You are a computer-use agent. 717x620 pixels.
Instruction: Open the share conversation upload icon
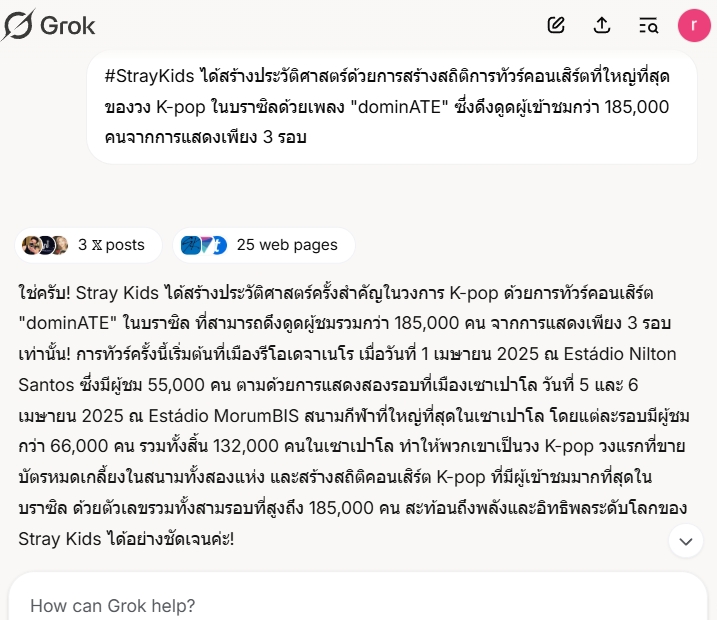coord(602,25)
